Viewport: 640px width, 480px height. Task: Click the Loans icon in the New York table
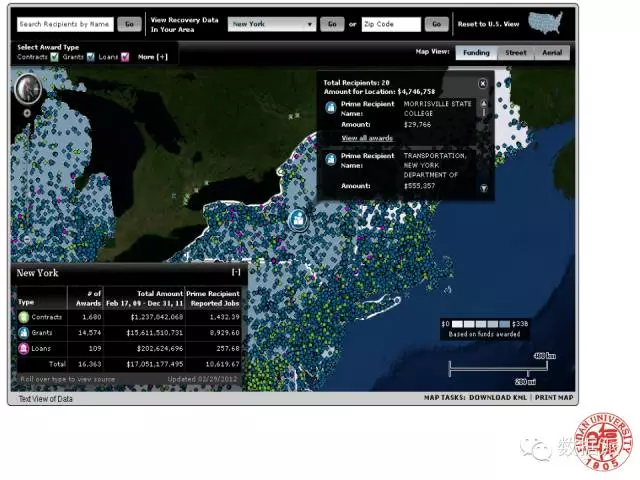coord(25,347)
